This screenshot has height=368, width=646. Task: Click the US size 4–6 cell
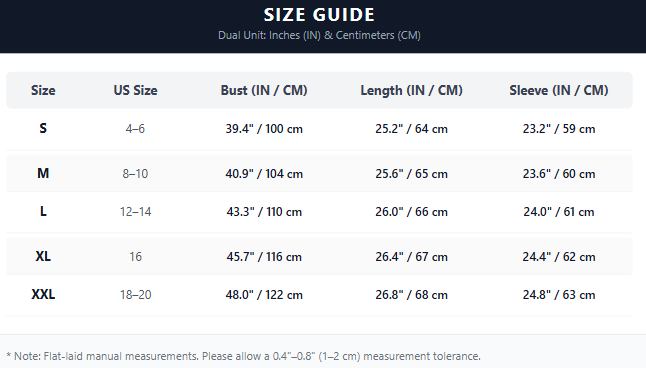(136, 129)
